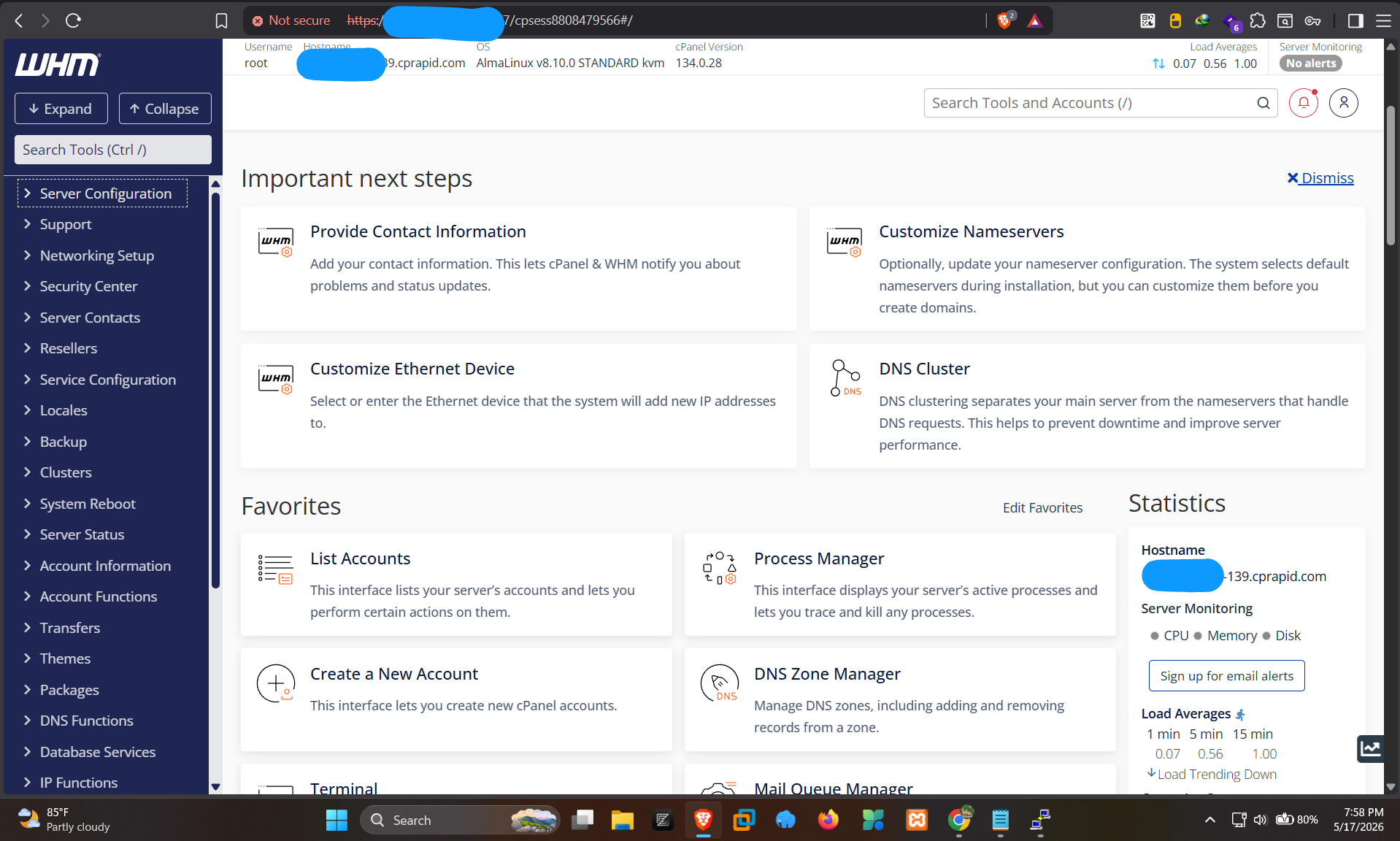The image size is (1400, 841).
Task: Go back with the browser back arrow
Action: click(x=19, y=20)
